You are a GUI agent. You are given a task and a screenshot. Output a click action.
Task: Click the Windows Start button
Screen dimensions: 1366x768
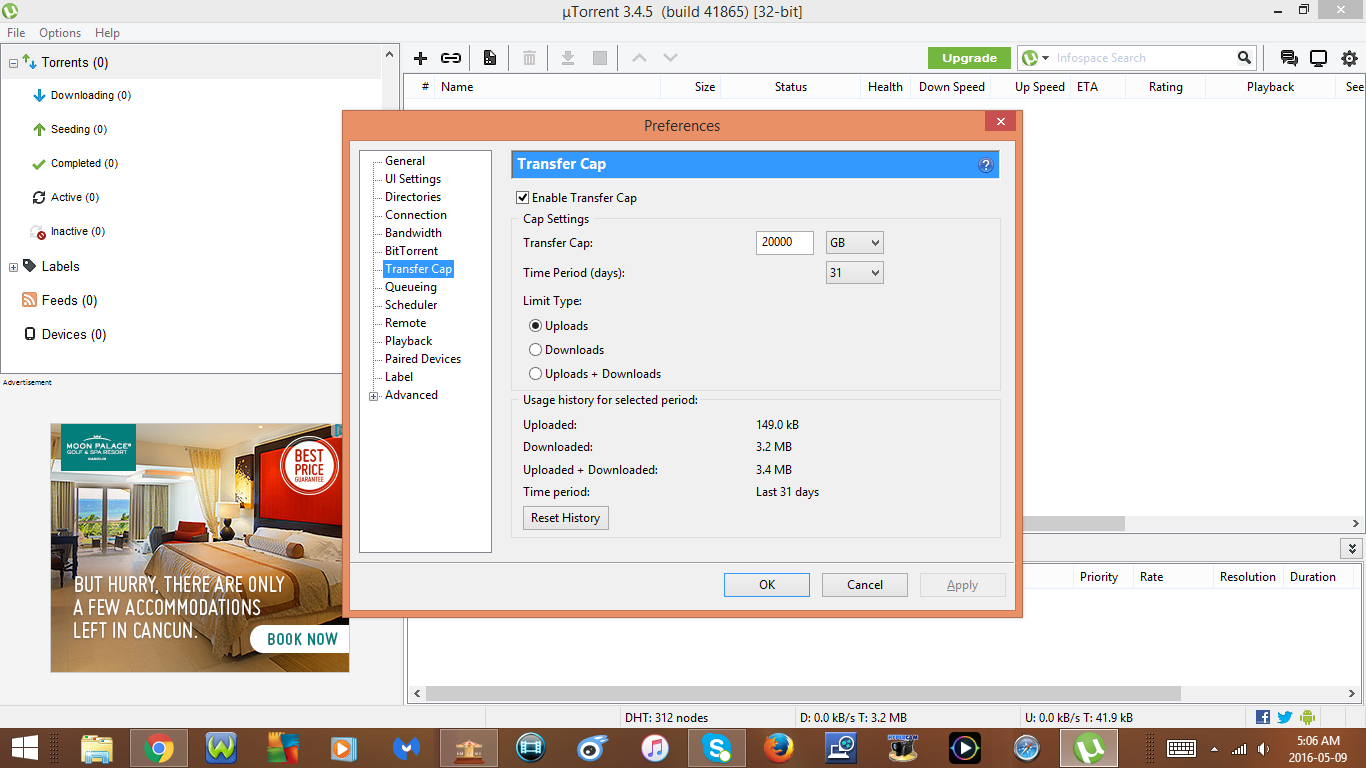25,748
